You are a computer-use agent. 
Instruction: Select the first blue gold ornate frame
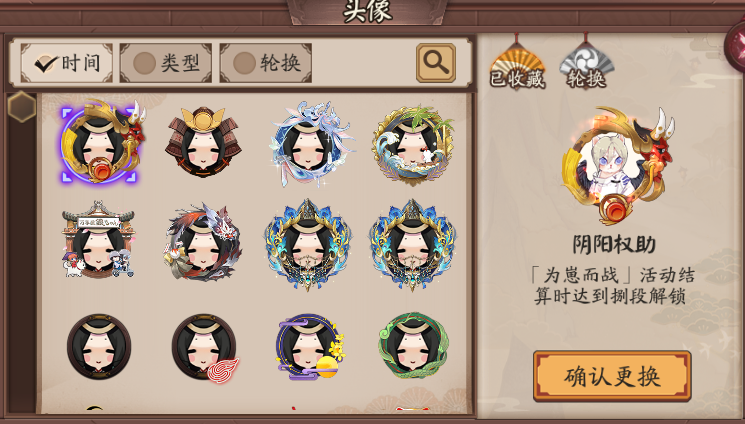(308, 245)
